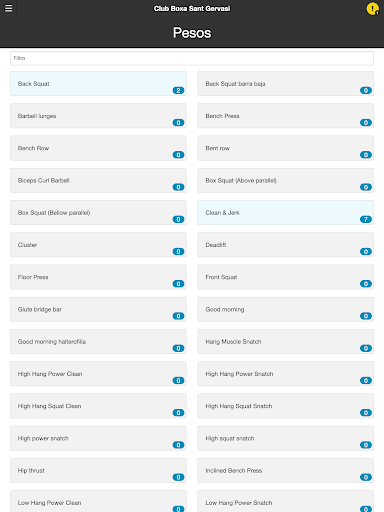
Task: Select the Deadlift exercise
Action: (x=285, y=245)
